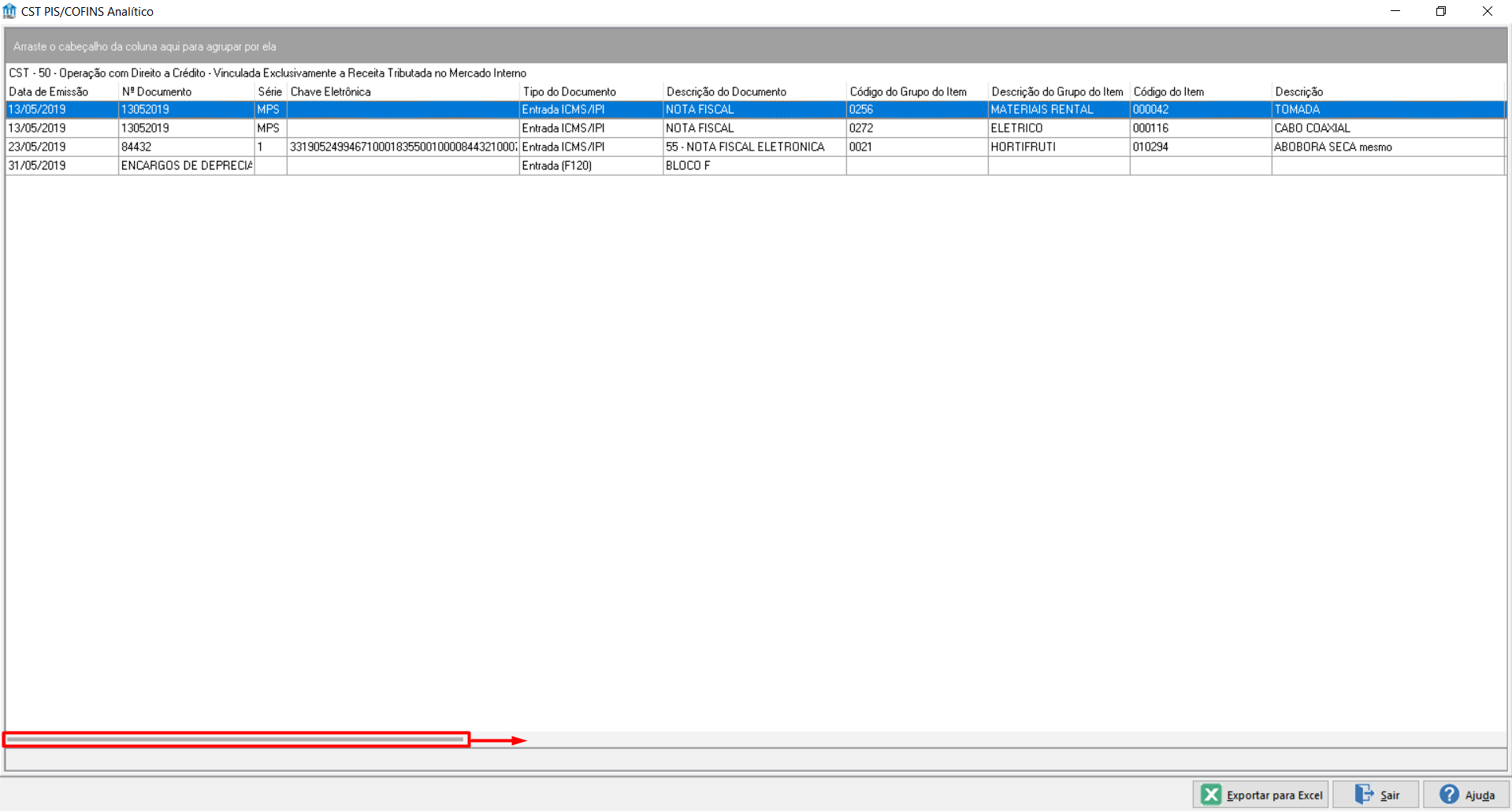1512x812 pixels.
Task: Select the CABO COAXIAL row cell
Action: point(1388,128)
